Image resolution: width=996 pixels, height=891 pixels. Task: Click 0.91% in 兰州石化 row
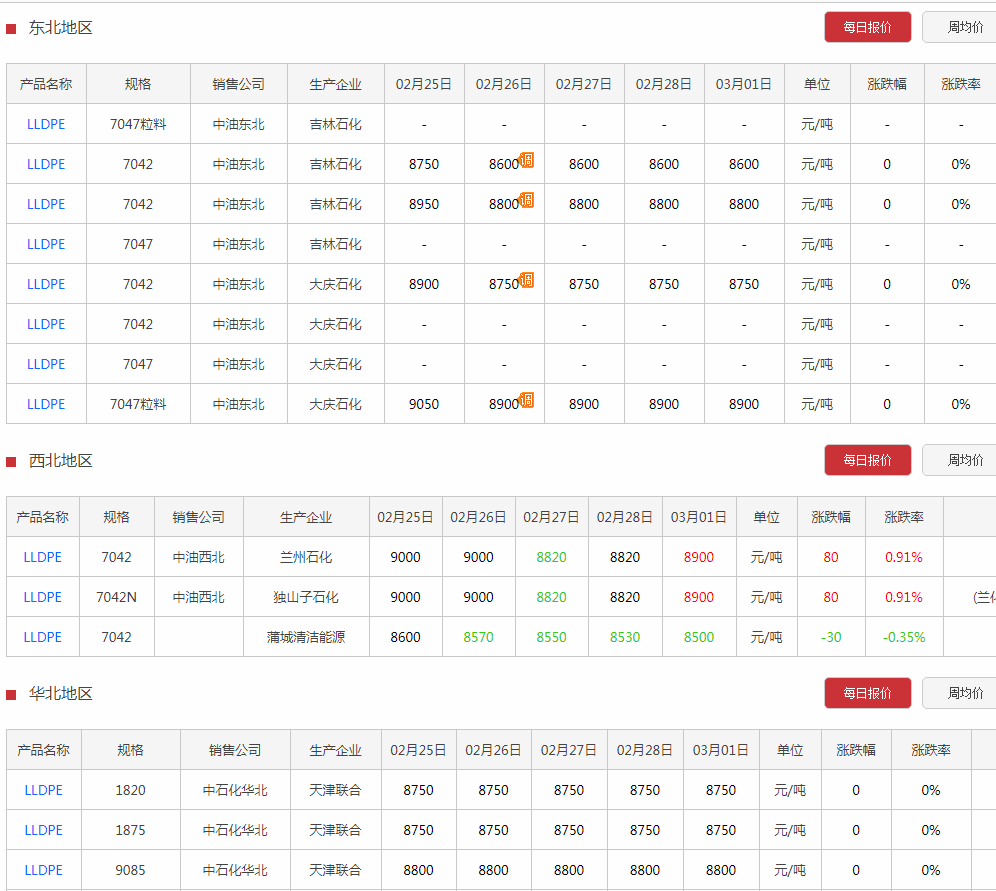click(904, 558)
